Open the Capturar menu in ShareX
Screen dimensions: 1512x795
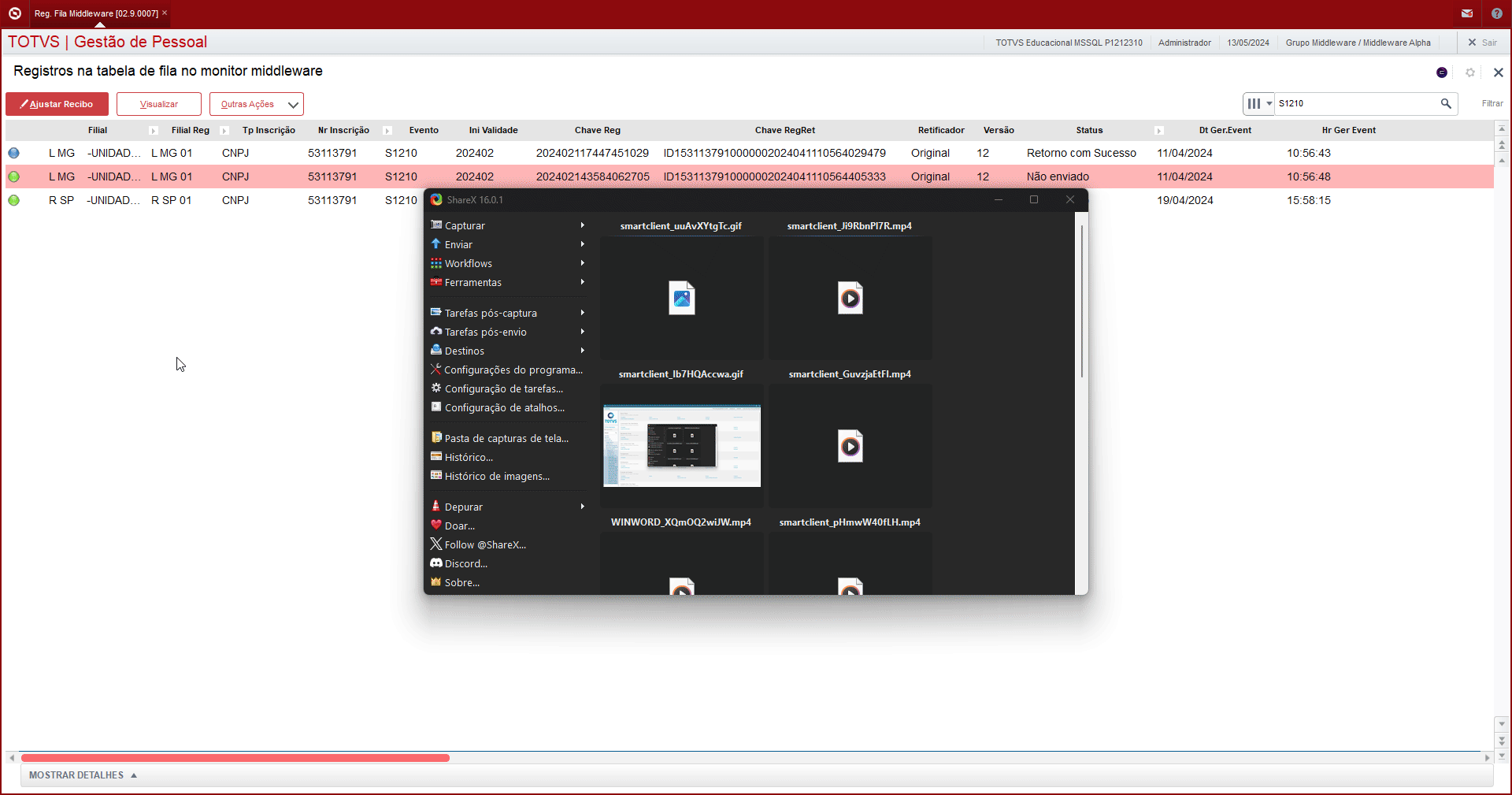[x=508, y=225]
